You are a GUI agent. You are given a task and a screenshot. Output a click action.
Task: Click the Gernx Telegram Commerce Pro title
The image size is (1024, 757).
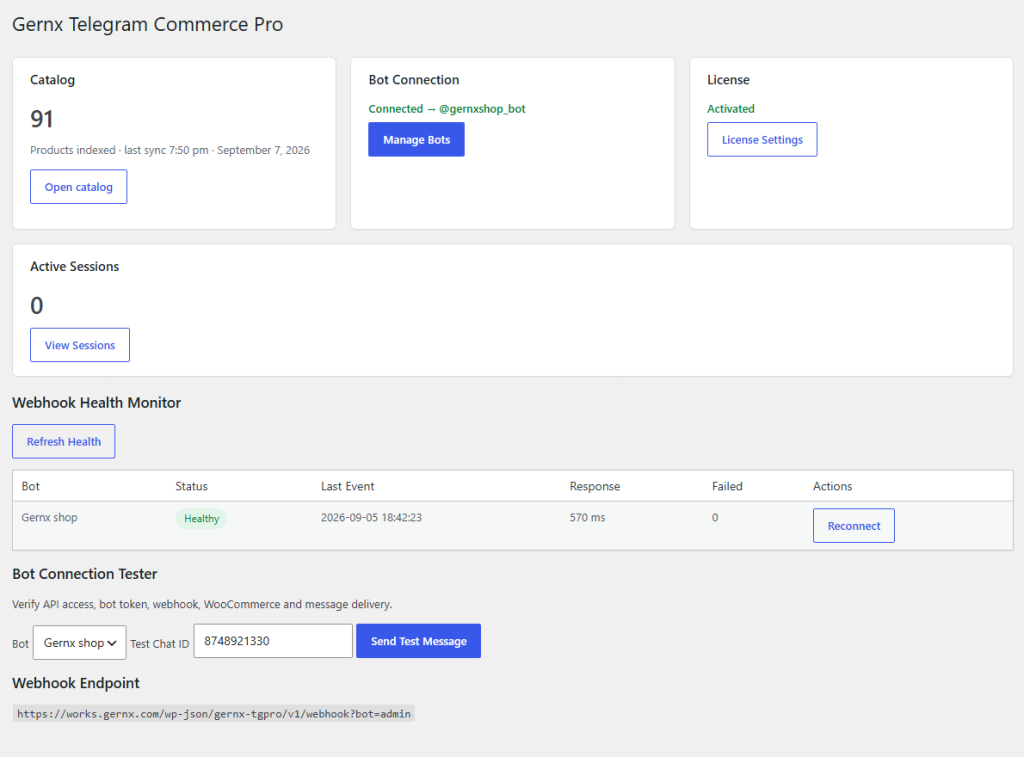[x=148, y=25]
